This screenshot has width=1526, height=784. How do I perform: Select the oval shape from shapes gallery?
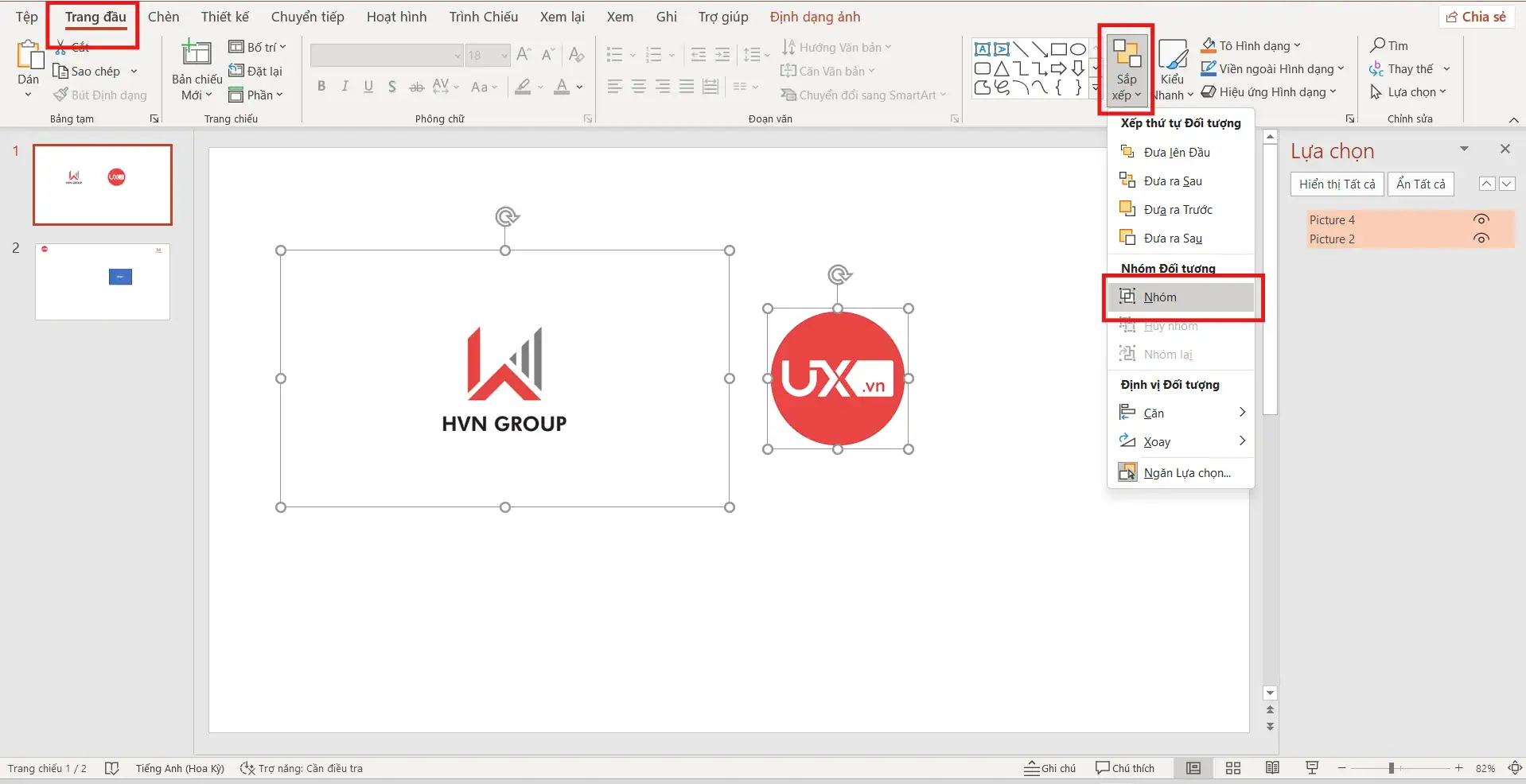1078,48
